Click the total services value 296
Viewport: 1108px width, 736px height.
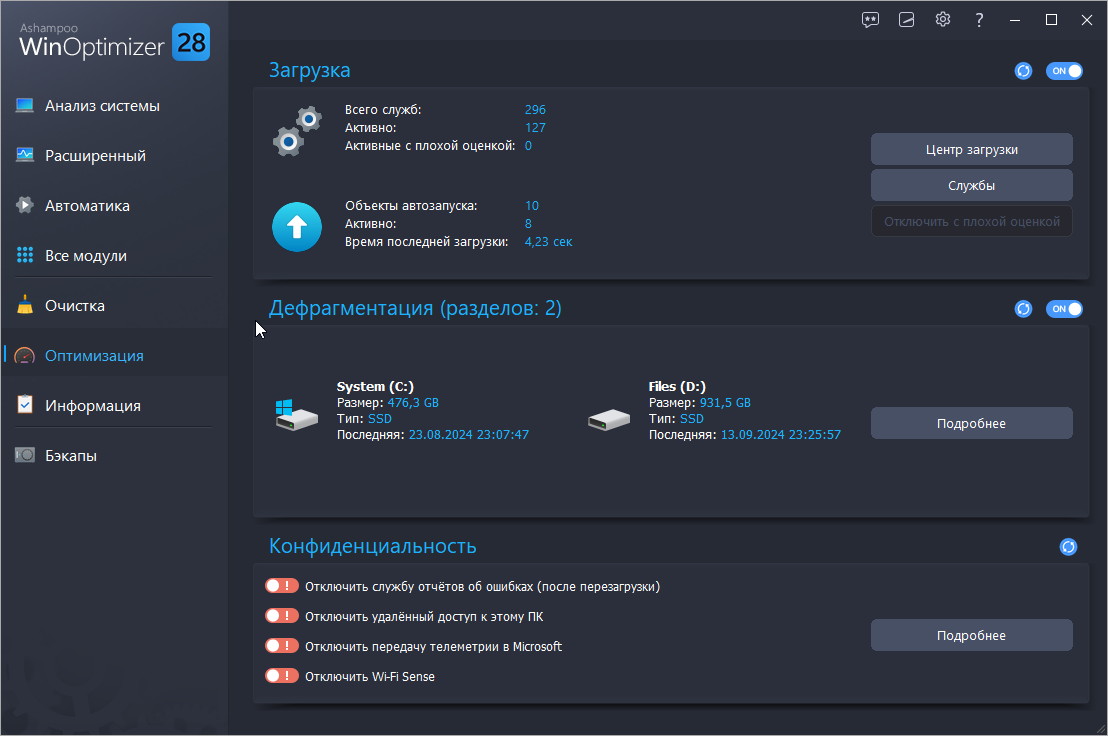coord(535,109)
